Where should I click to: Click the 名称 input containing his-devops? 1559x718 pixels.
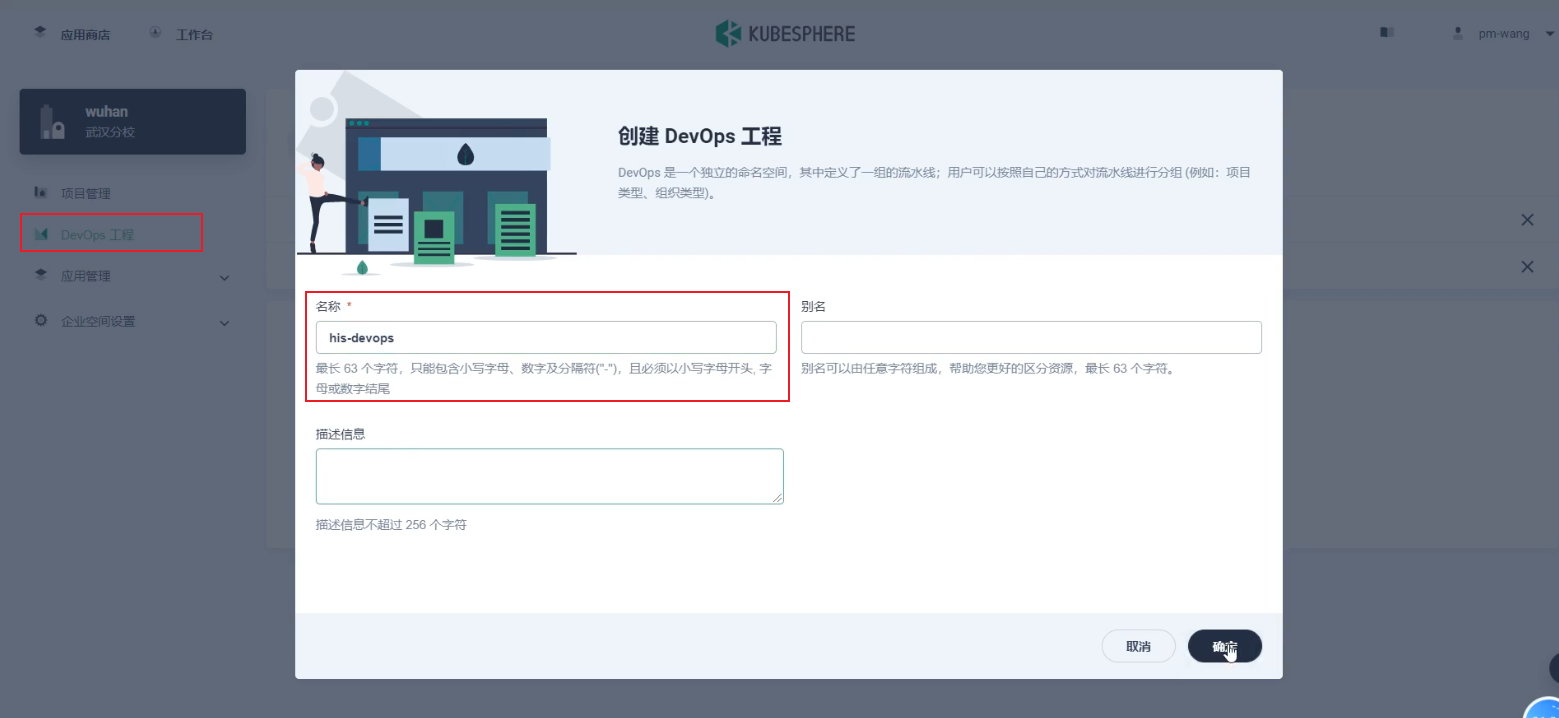[x=546, y=338]
